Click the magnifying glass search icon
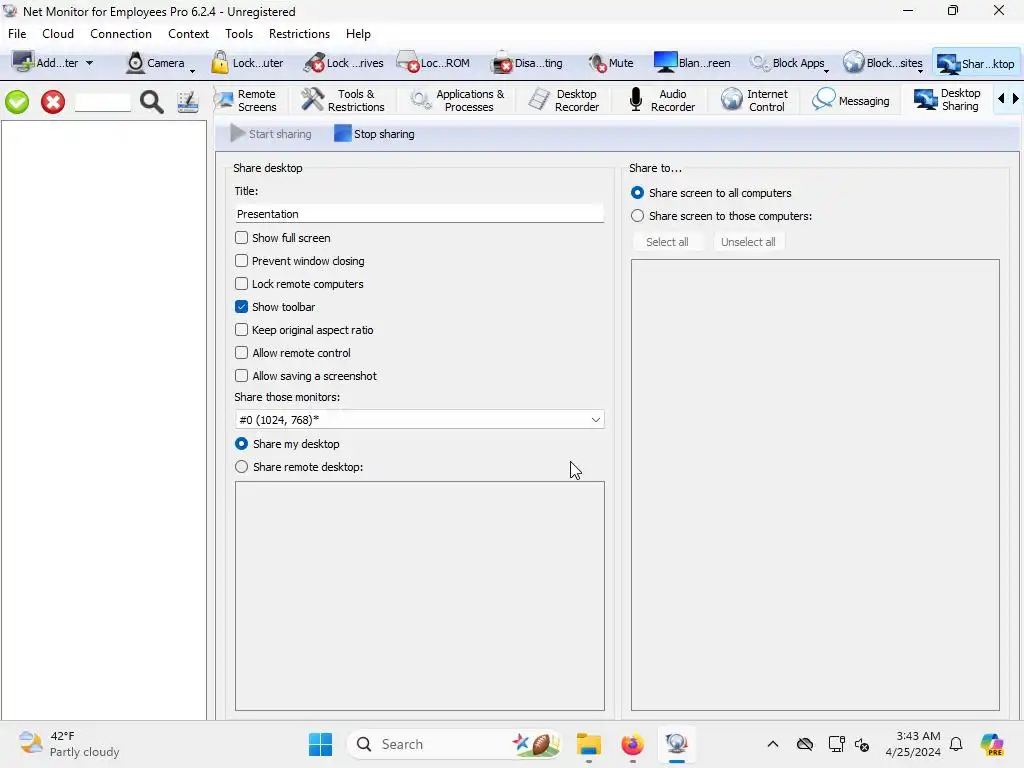This screenshot has width=1024, height=768. [152, 102]
